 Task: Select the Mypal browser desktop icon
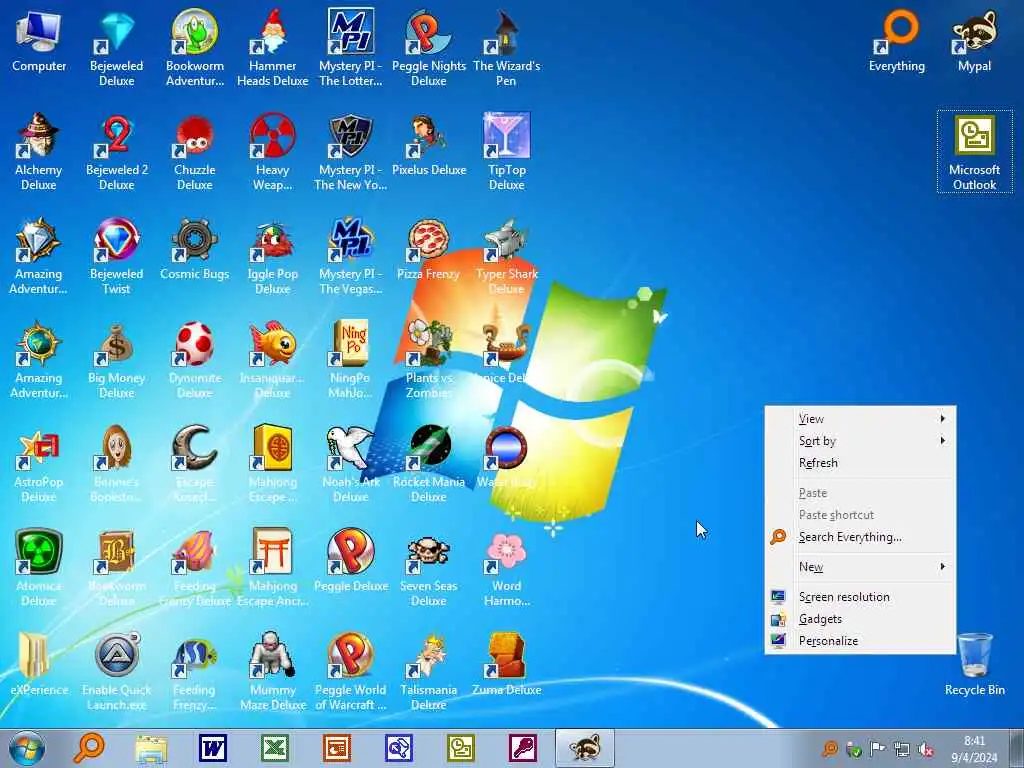tap(974, 41)
